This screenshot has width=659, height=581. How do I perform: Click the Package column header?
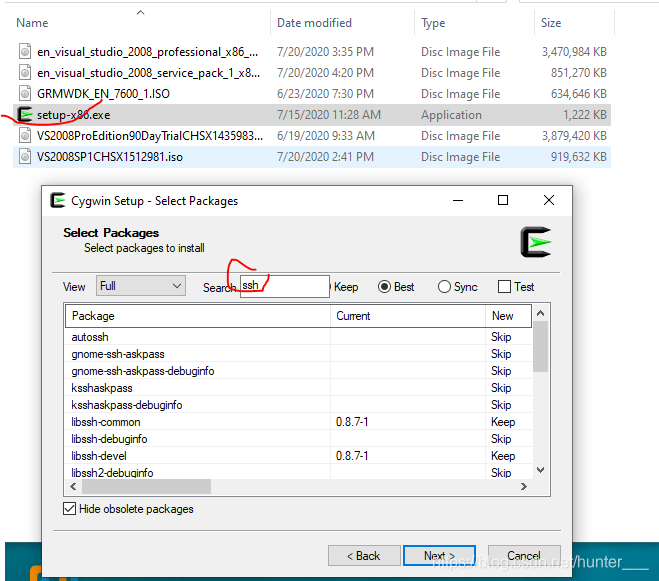198,316
